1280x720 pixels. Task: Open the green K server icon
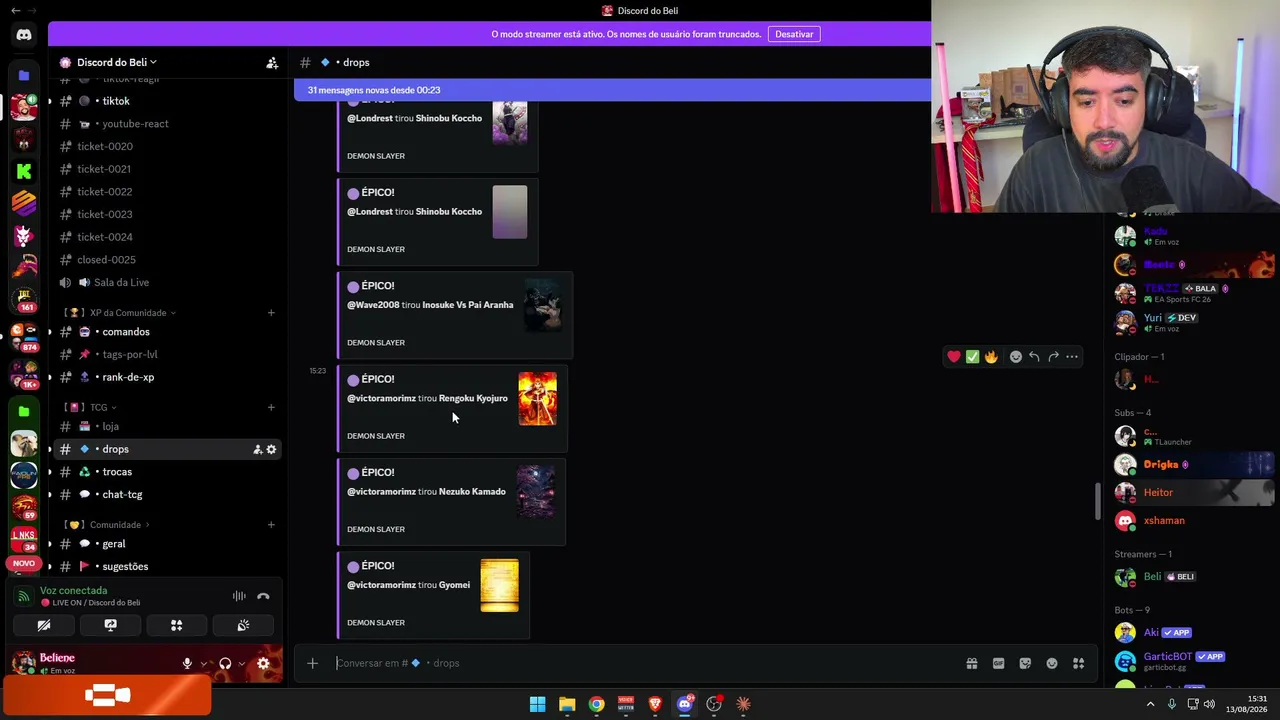24,172
